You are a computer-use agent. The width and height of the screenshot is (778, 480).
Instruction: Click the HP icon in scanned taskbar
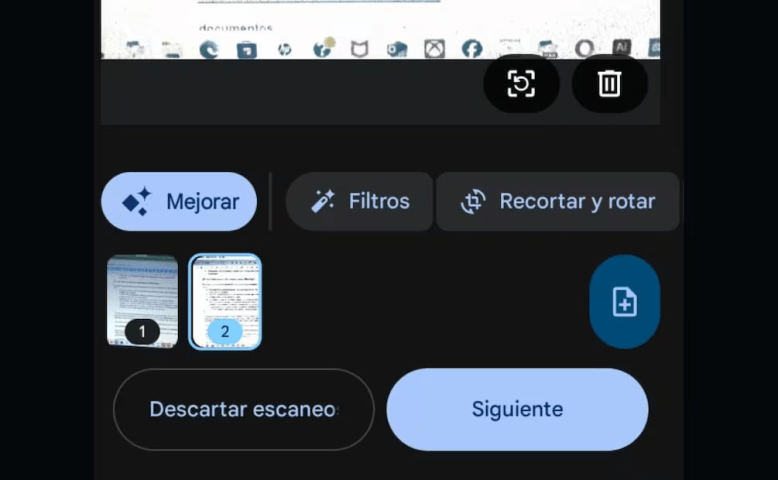click(285, 49)
